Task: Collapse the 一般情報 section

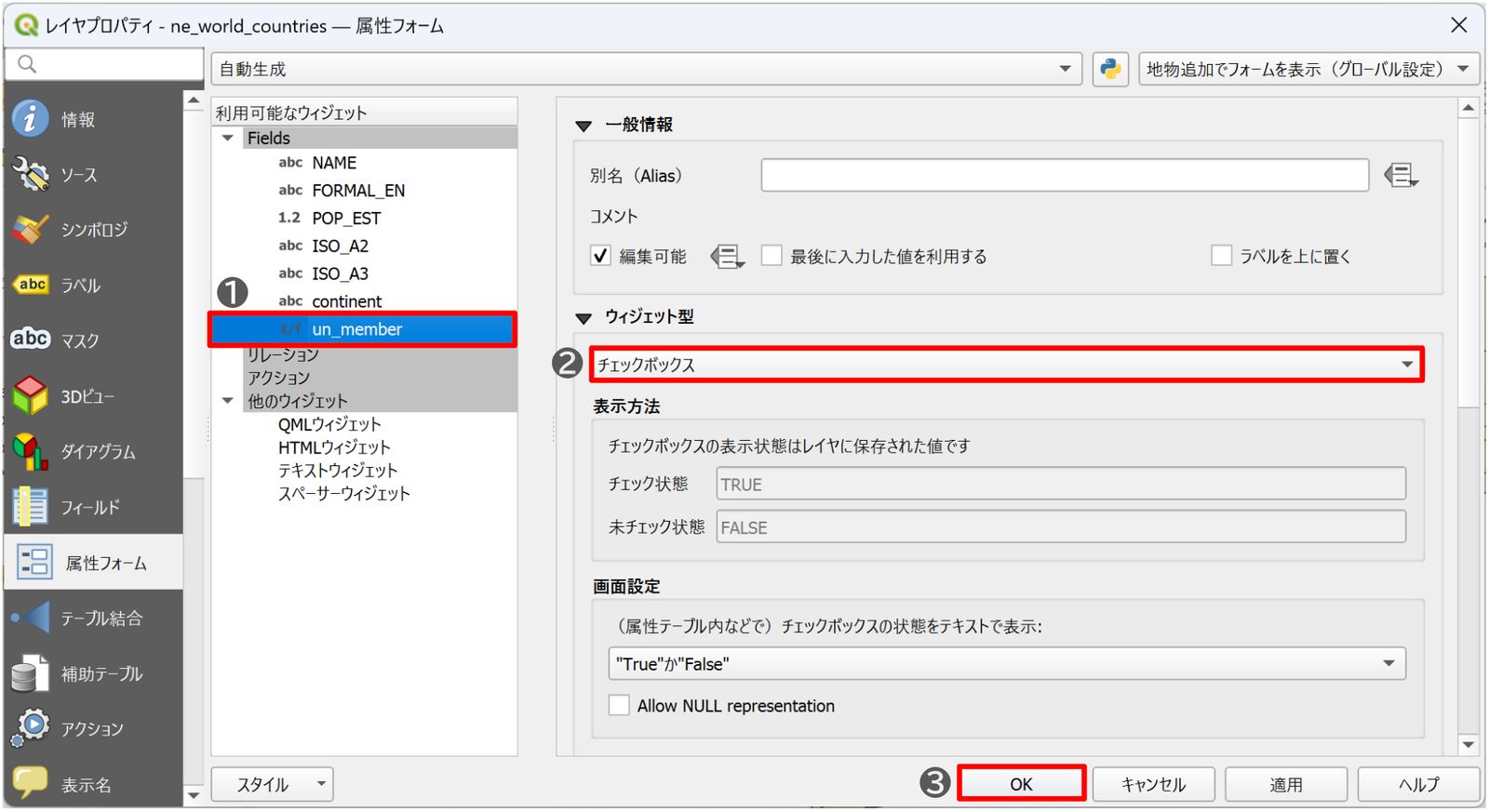Action: point(584,126)
